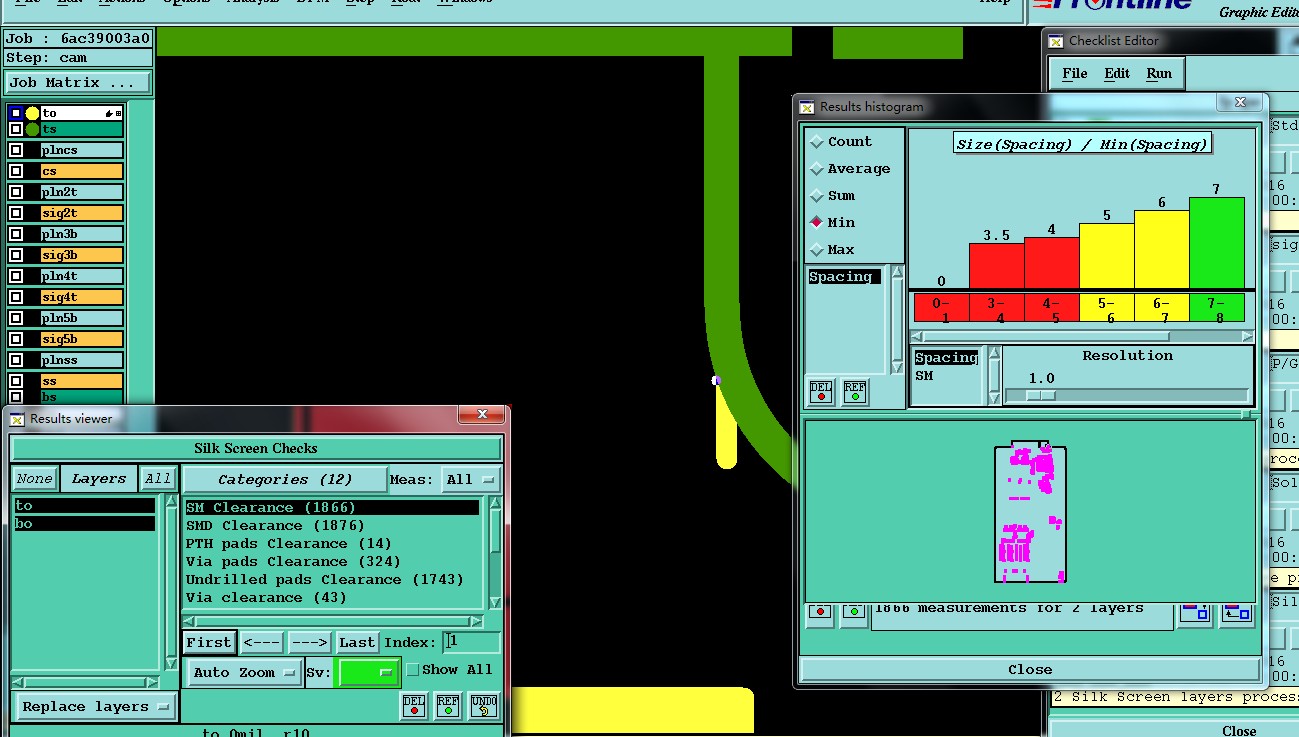Click the All layers button
Viewport: 1299px width, 737px height.
coord(158,479)
